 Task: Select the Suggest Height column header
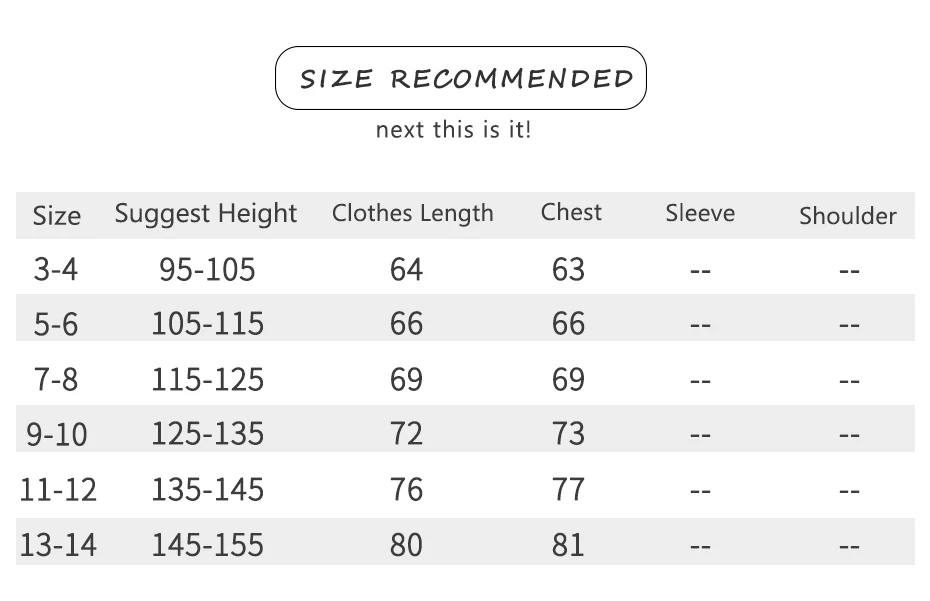coord(206,213)
